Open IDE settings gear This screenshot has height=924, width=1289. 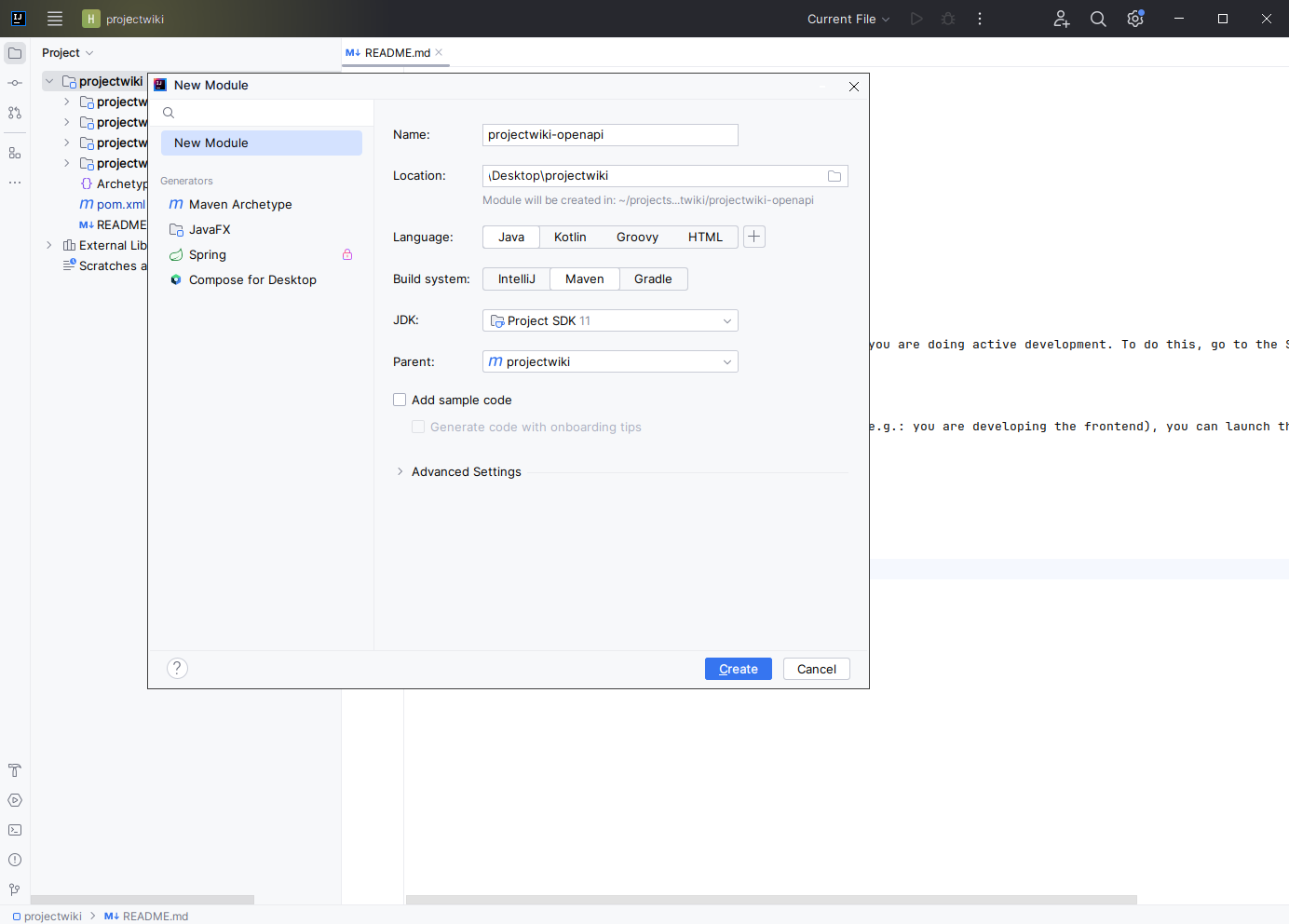tap(1135, 19)
